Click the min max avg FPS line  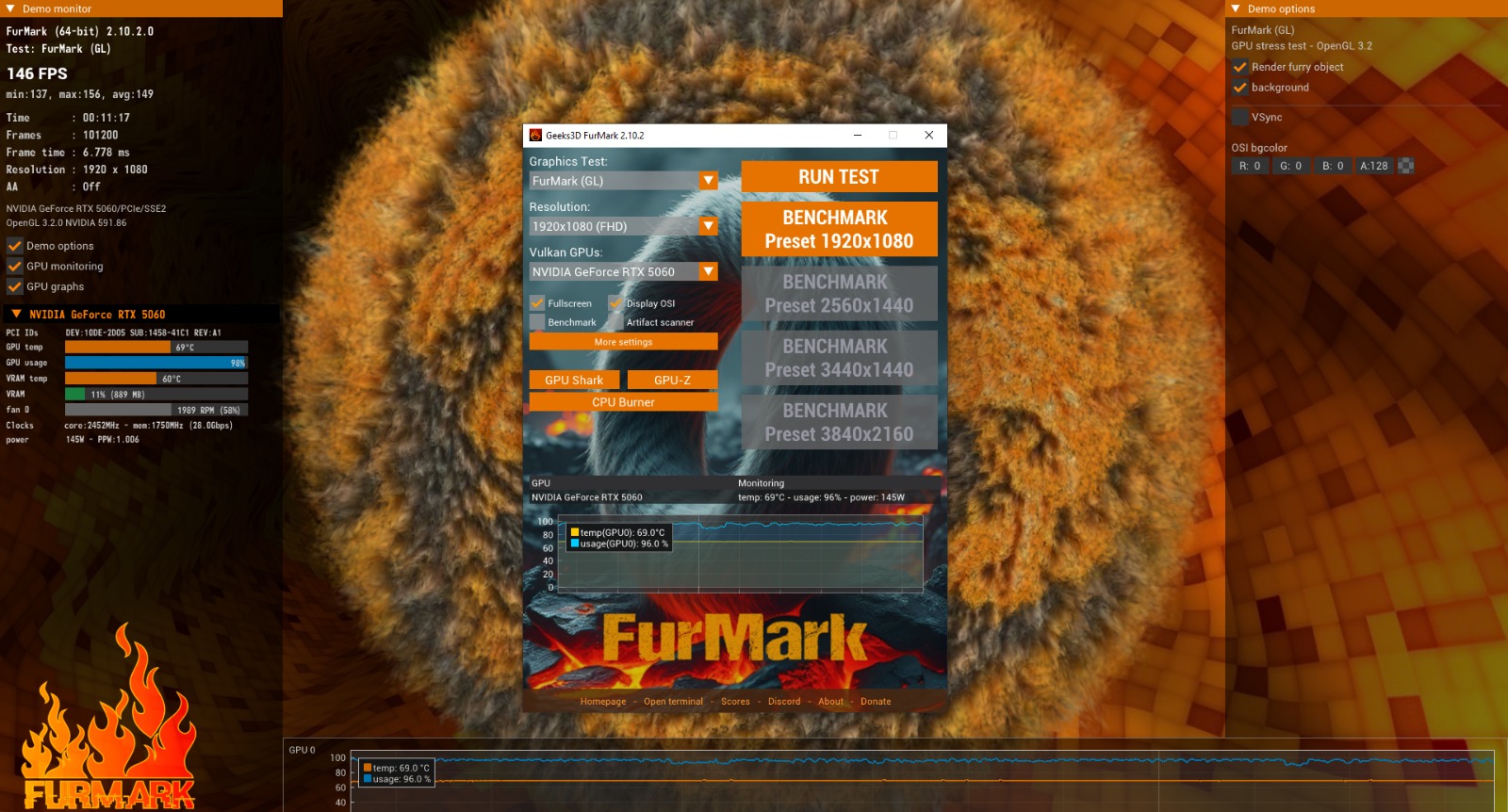[x=79, y=94]
